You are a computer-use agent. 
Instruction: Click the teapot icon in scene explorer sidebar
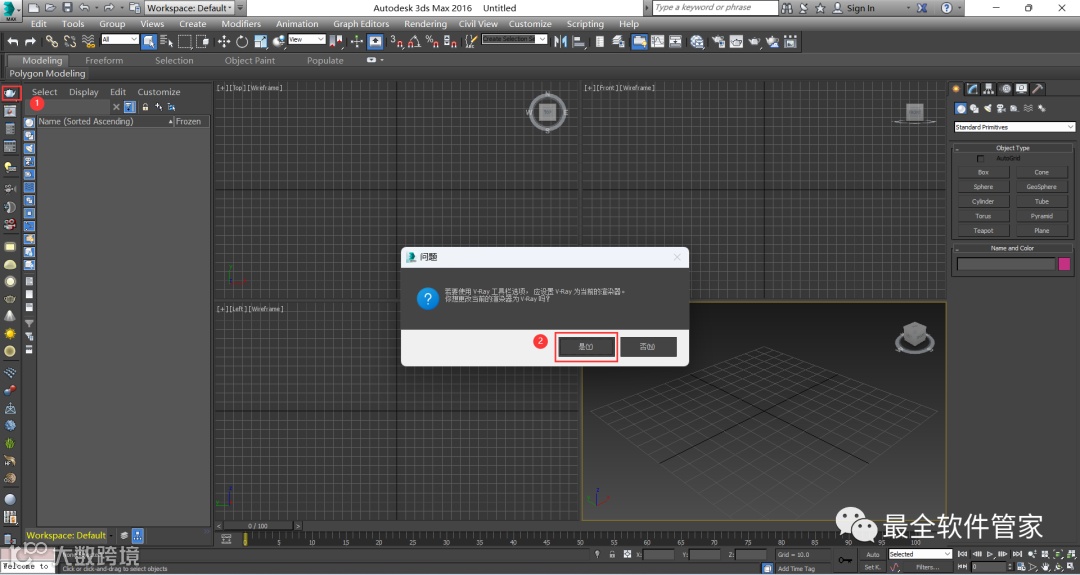(10, 93)
